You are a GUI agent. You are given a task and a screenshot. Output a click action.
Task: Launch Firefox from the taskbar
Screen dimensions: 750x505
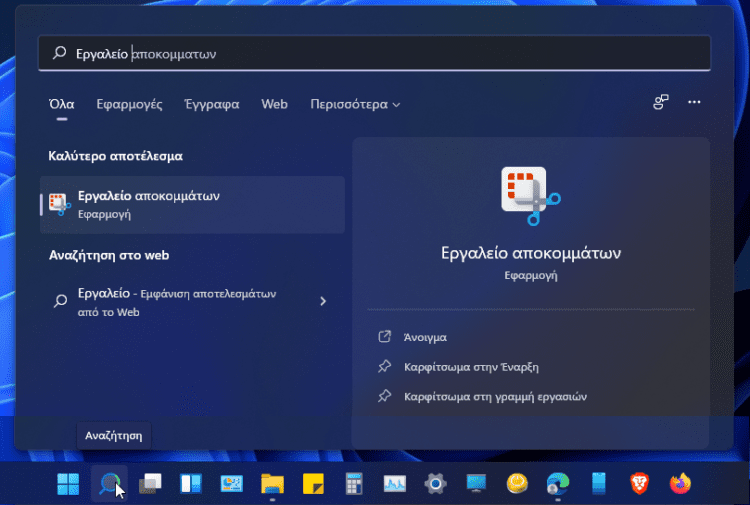coord(680,484)
